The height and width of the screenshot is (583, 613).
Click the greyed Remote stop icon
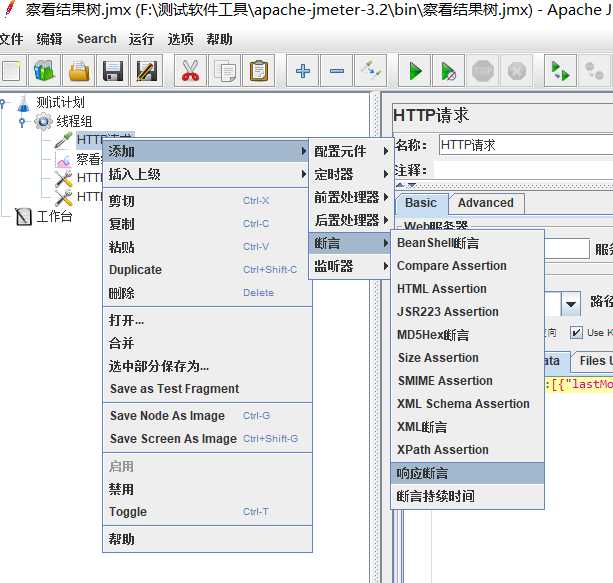tap(594, 71)
